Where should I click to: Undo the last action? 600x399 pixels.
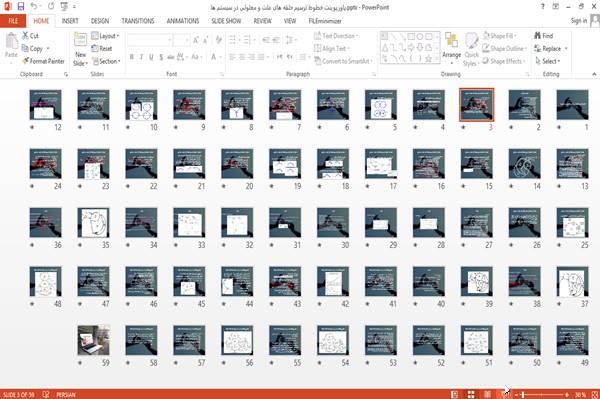tap(34, 6)
